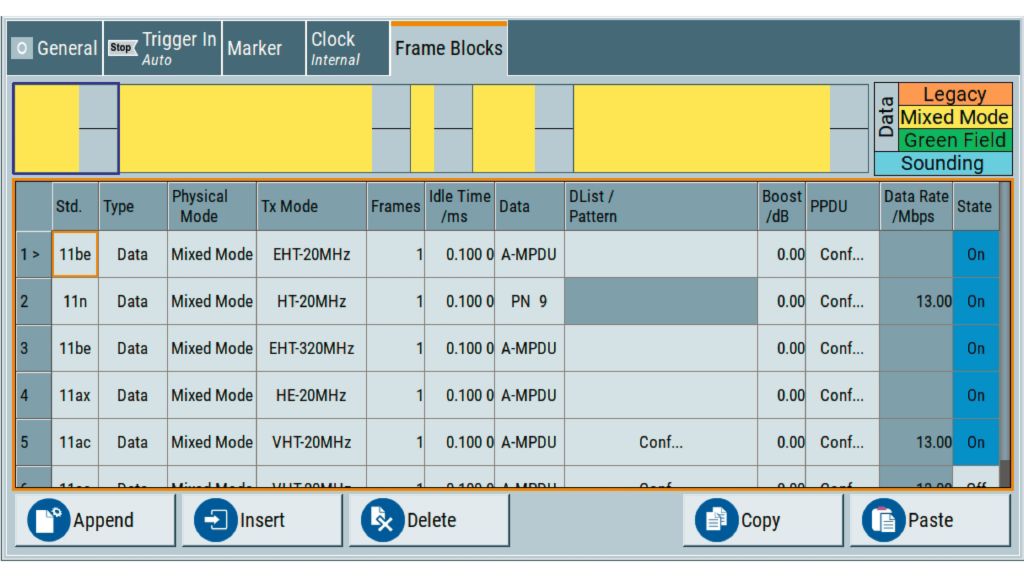This screenshot has height=576, width=1024.
Task: Open Tx Mode dropdown showing HT-20MHz
Action: pos(311,301)
